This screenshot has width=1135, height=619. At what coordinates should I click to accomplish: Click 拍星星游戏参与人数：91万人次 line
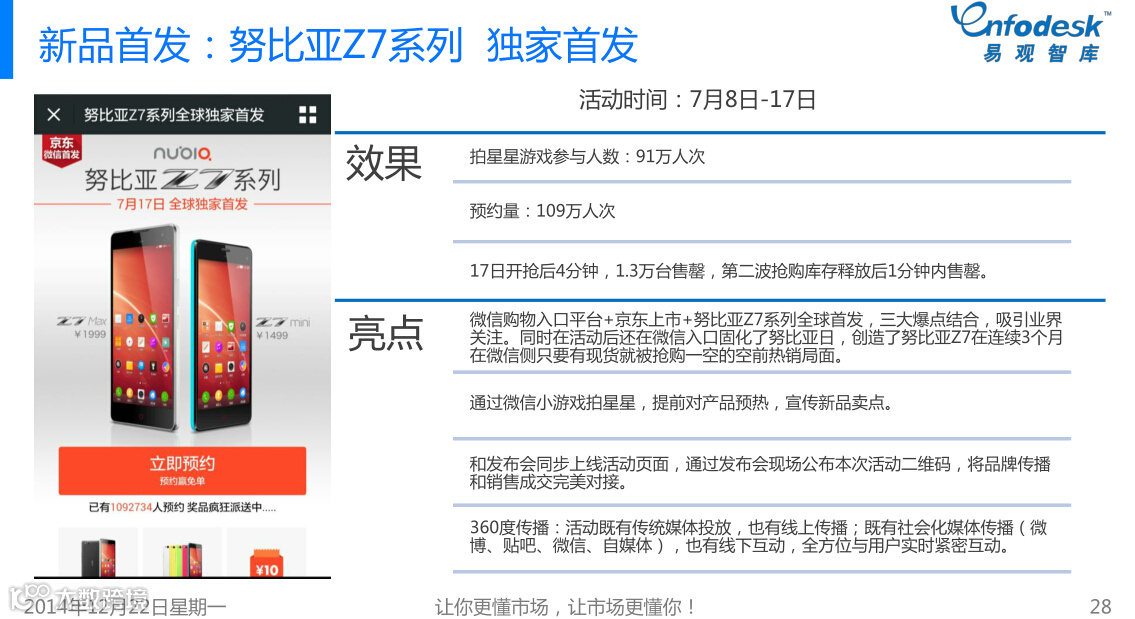click(x=587, y=156)
